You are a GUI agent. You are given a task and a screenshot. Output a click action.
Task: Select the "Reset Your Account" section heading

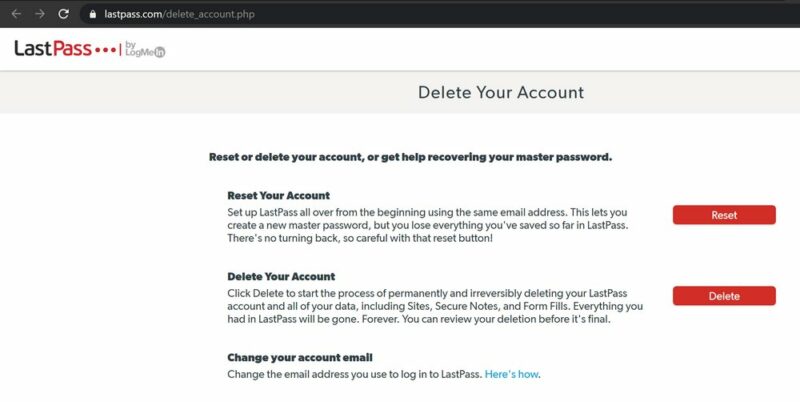(278, 195)
